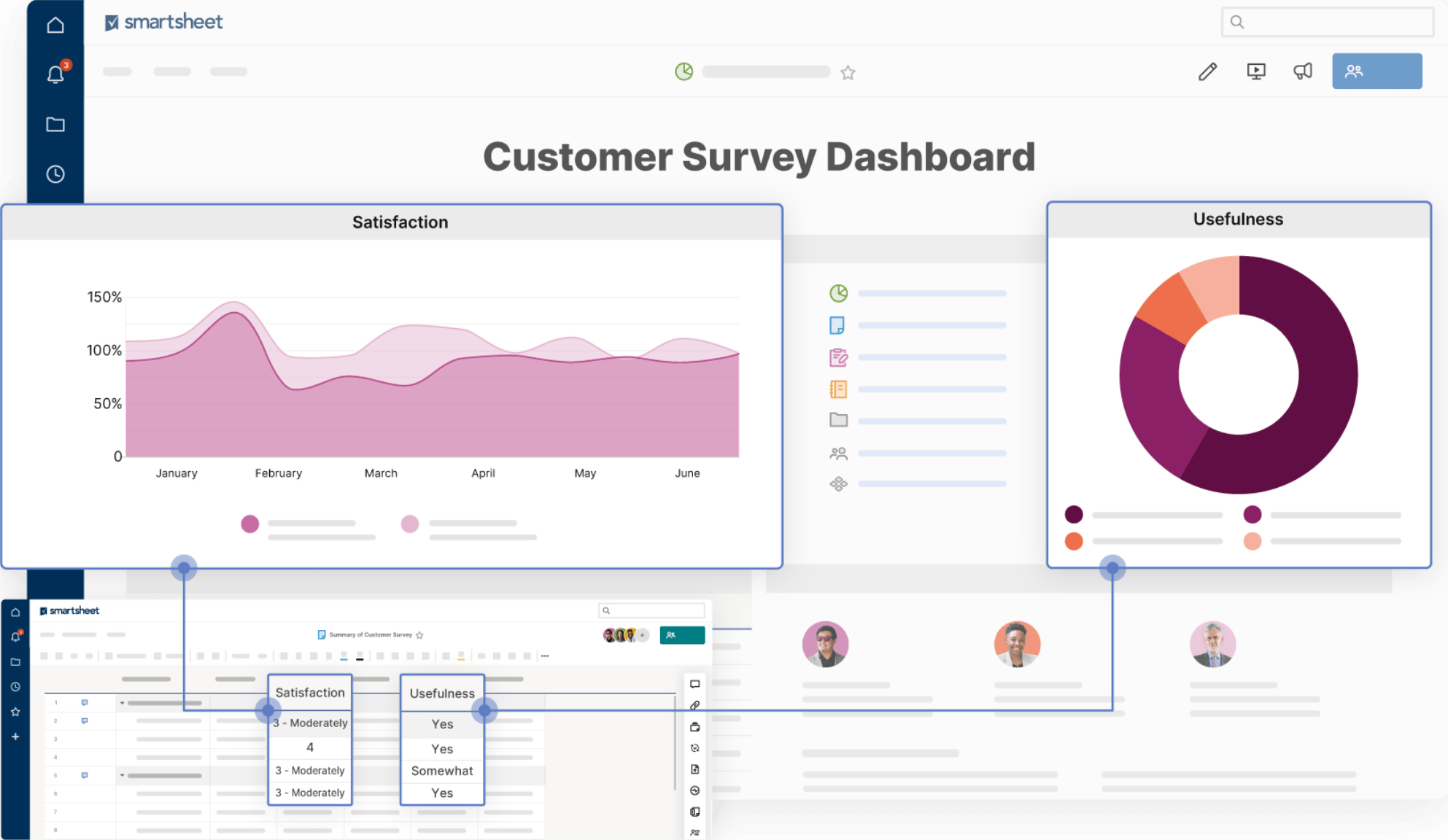Screen dimensions: 1448x840
Task: Click the blue Share button on dashboard
Action: tap(1377, 71)
